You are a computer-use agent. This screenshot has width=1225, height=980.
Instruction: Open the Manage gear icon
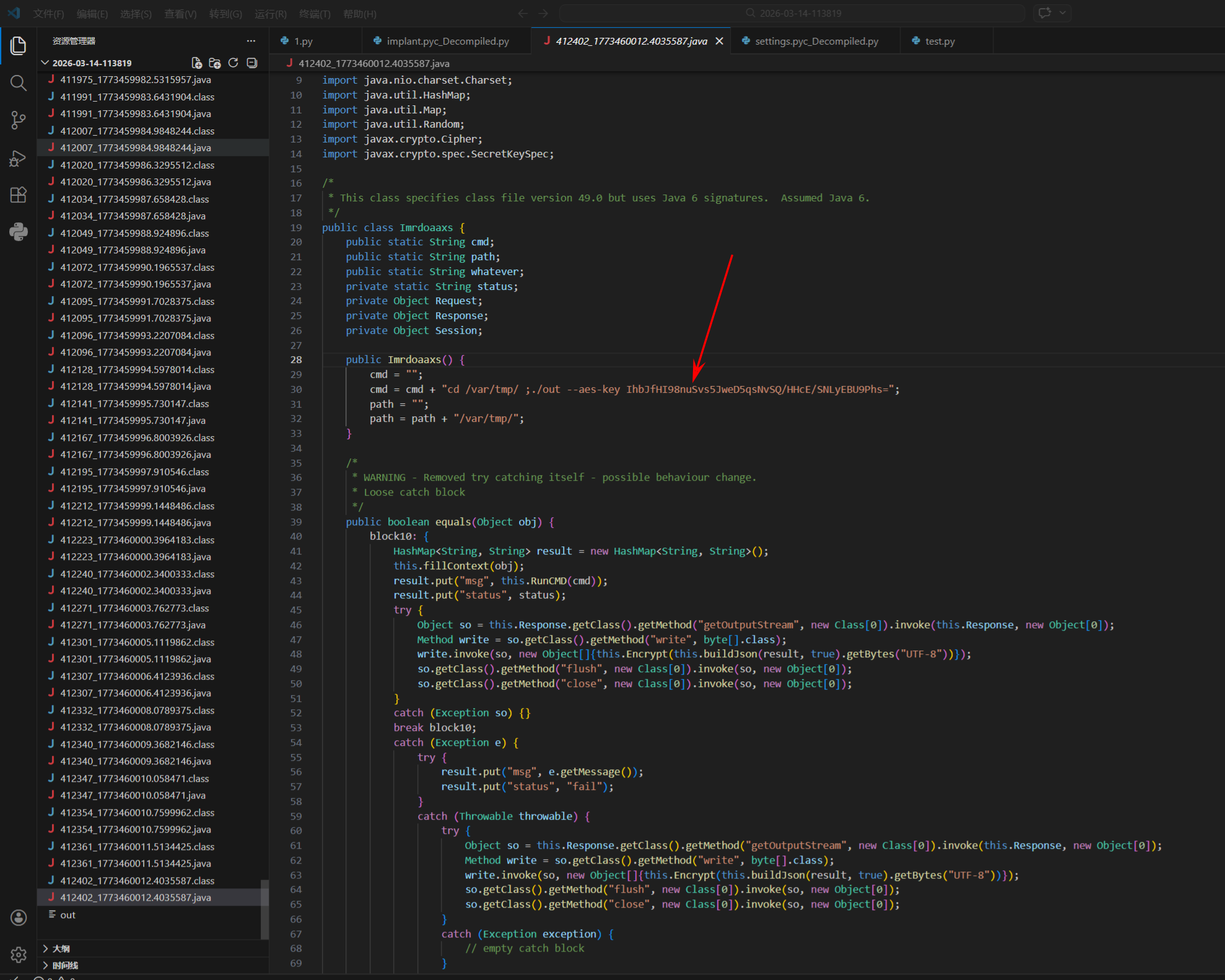tap(19, 955)
